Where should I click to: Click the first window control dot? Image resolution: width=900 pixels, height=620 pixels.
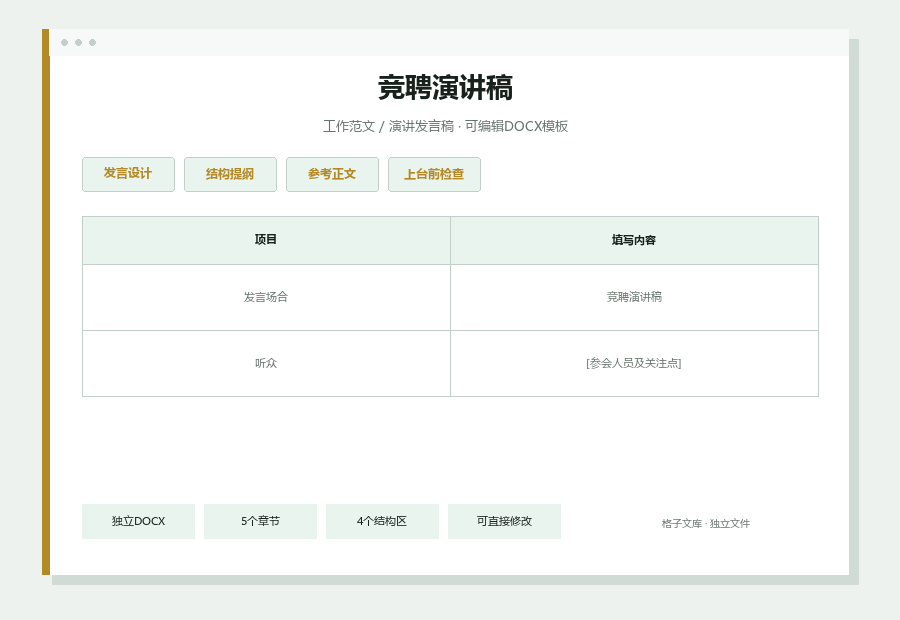pyautogui.click(x=64, y=42)
